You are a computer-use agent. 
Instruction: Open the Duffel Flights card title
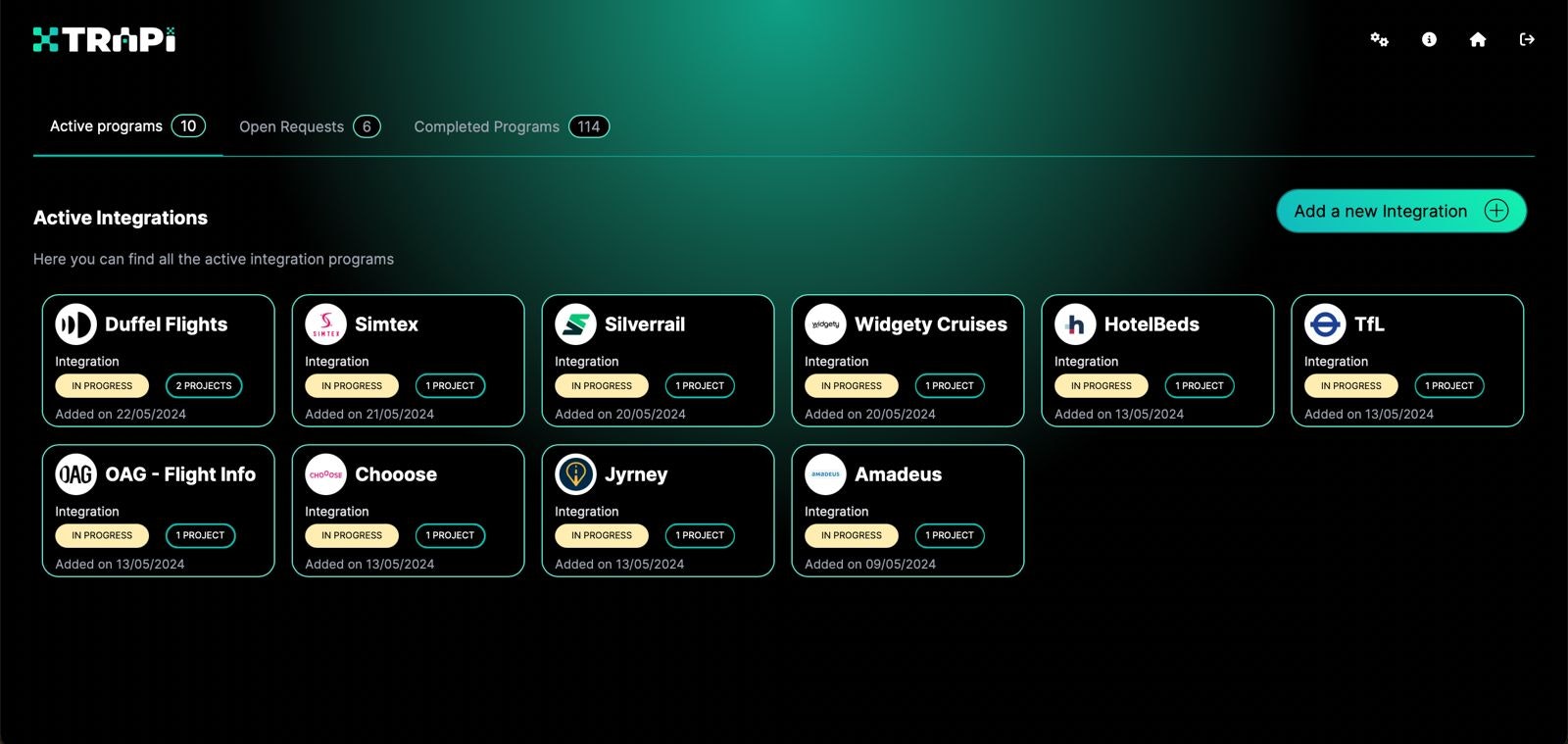pos(167,324)
